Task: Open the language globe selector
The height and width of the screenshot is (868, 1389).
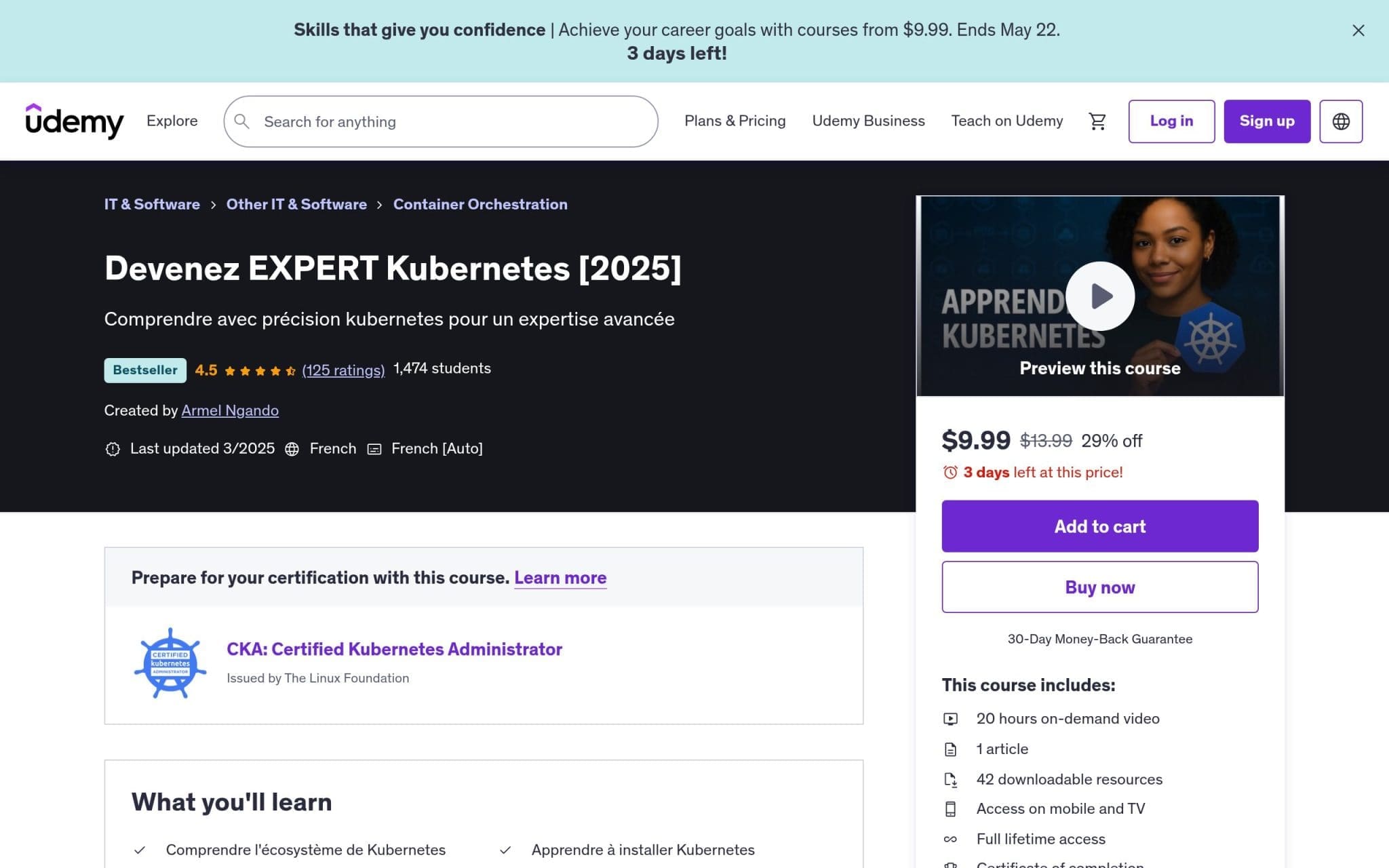Action: [1340, 121]
